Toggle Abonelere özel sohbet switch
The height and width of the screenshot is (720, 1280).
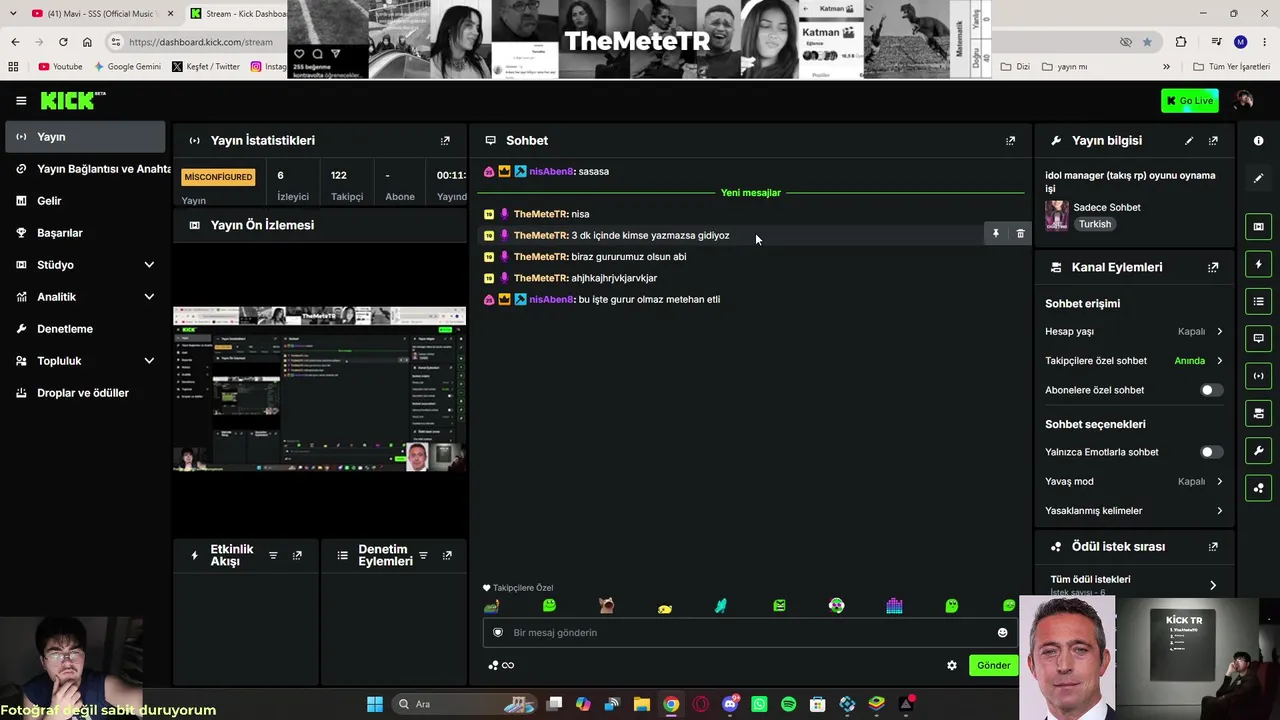(x=1211, y=390)
